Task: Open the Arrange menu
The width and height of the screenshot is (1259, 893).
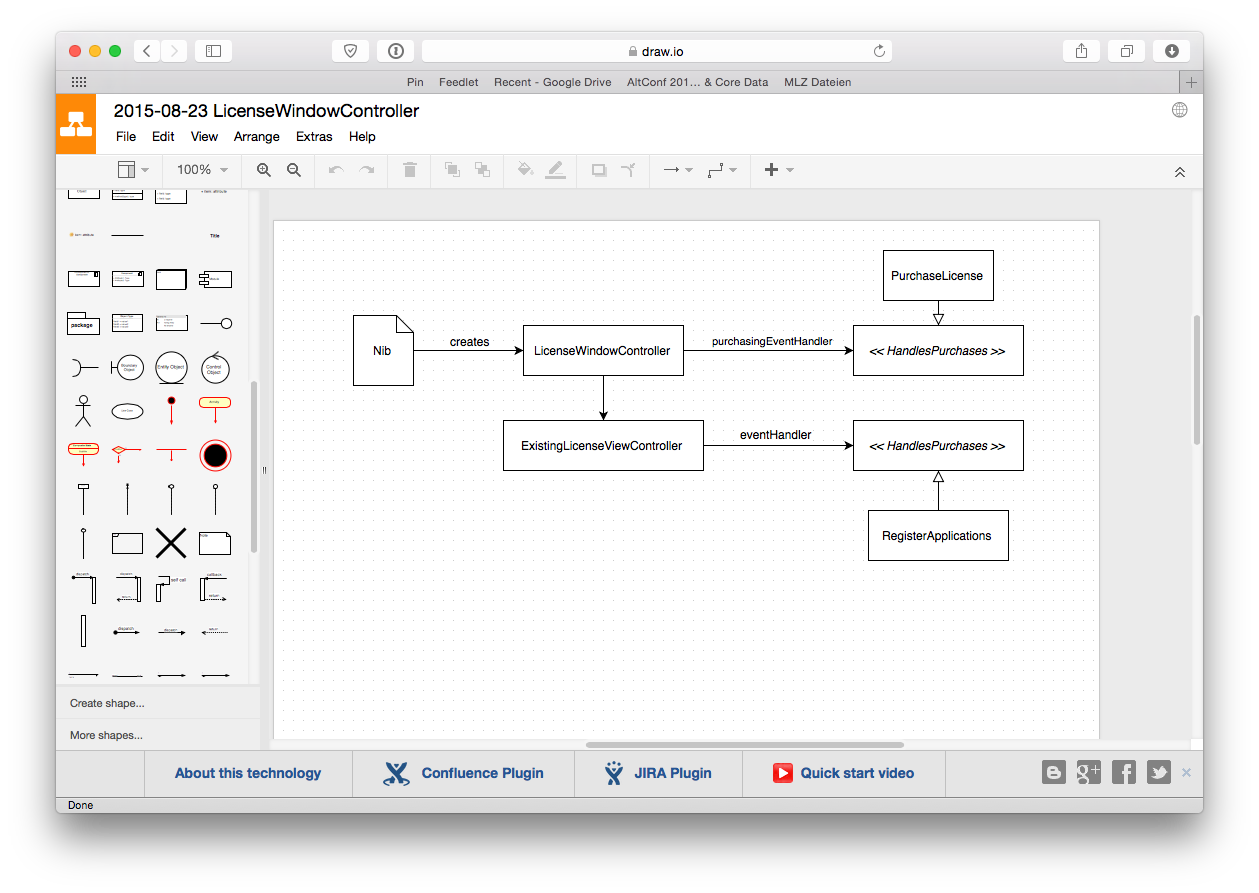Action: (x=256, y=136)
